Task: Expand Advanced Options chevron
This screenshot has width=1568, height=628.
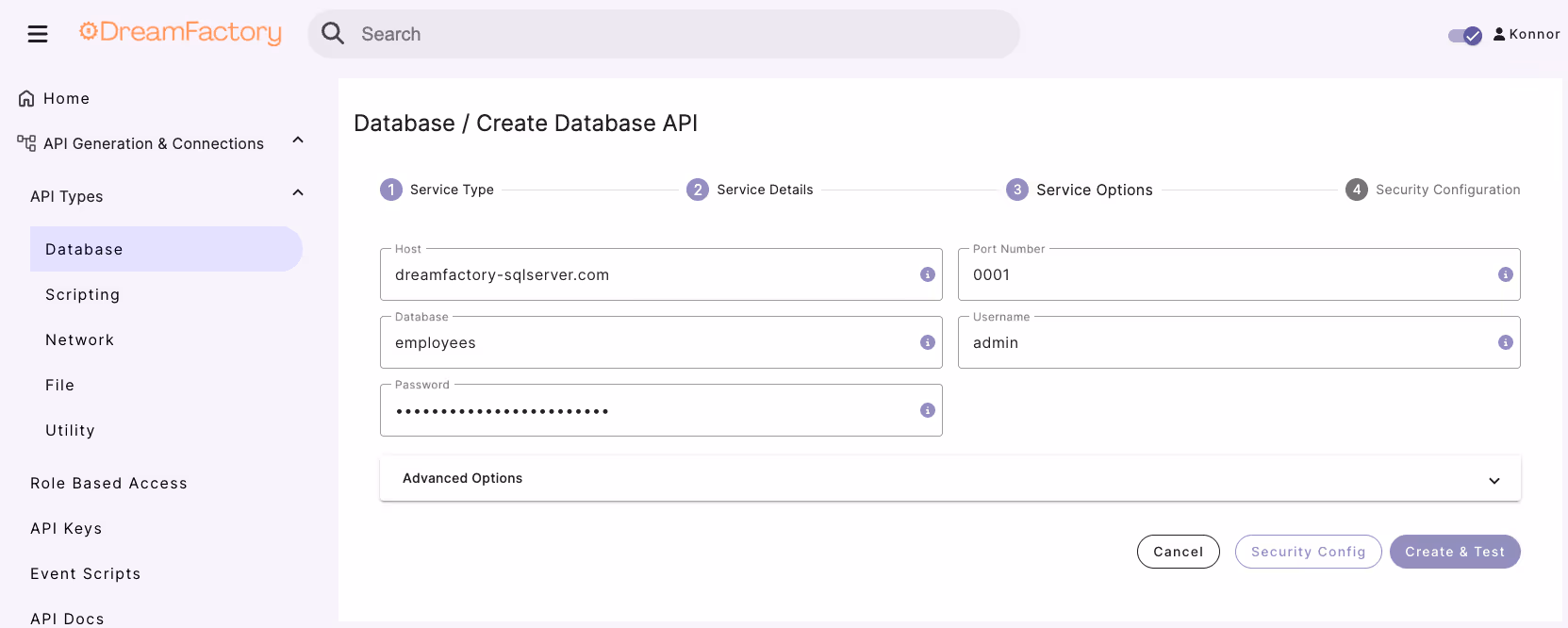Action: click(x=1494, y=480)
